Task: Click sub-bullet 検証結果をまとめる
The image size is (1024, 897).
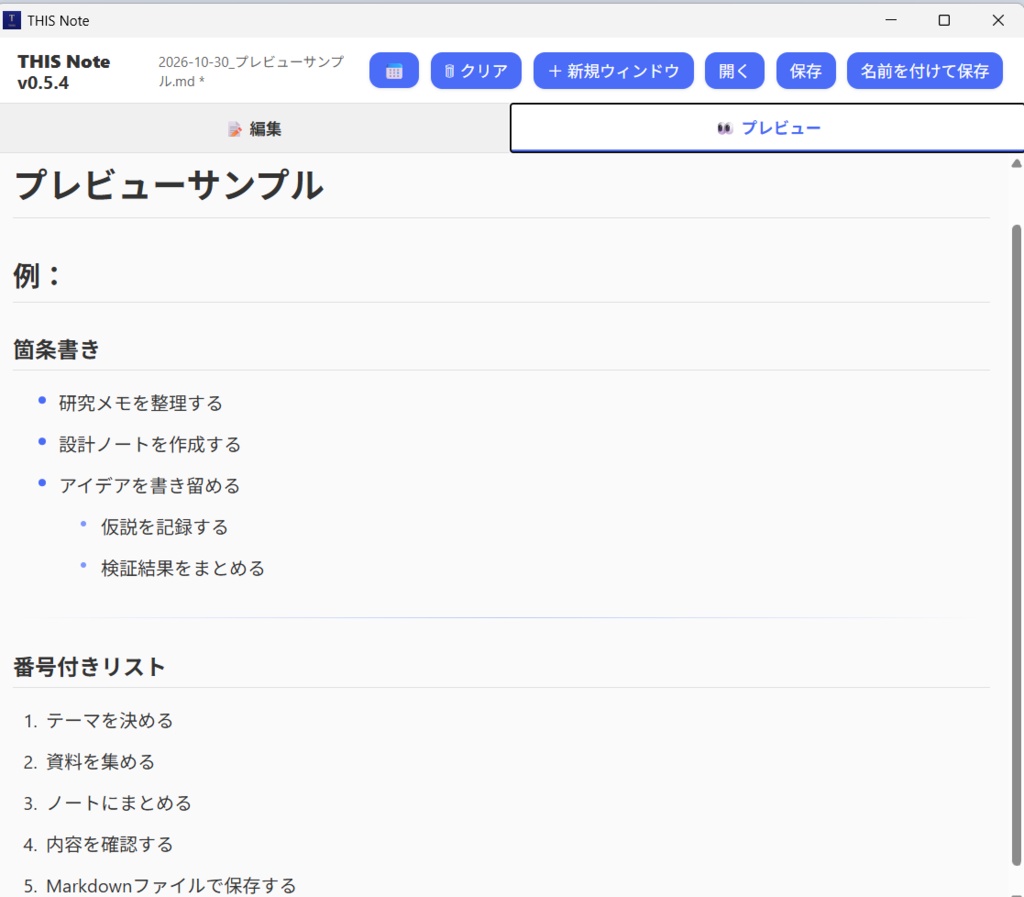Action: tap(183, 568)
